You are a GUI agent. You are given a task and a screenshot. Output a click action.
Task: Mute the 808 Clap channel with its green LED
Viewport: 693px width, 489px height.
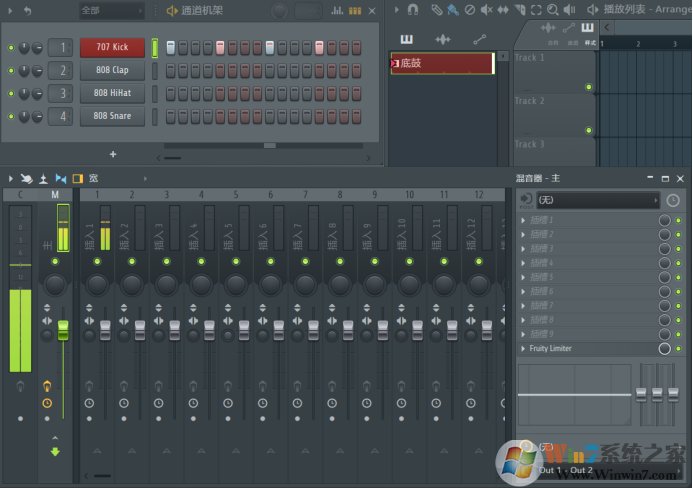[x=11, y=70]
